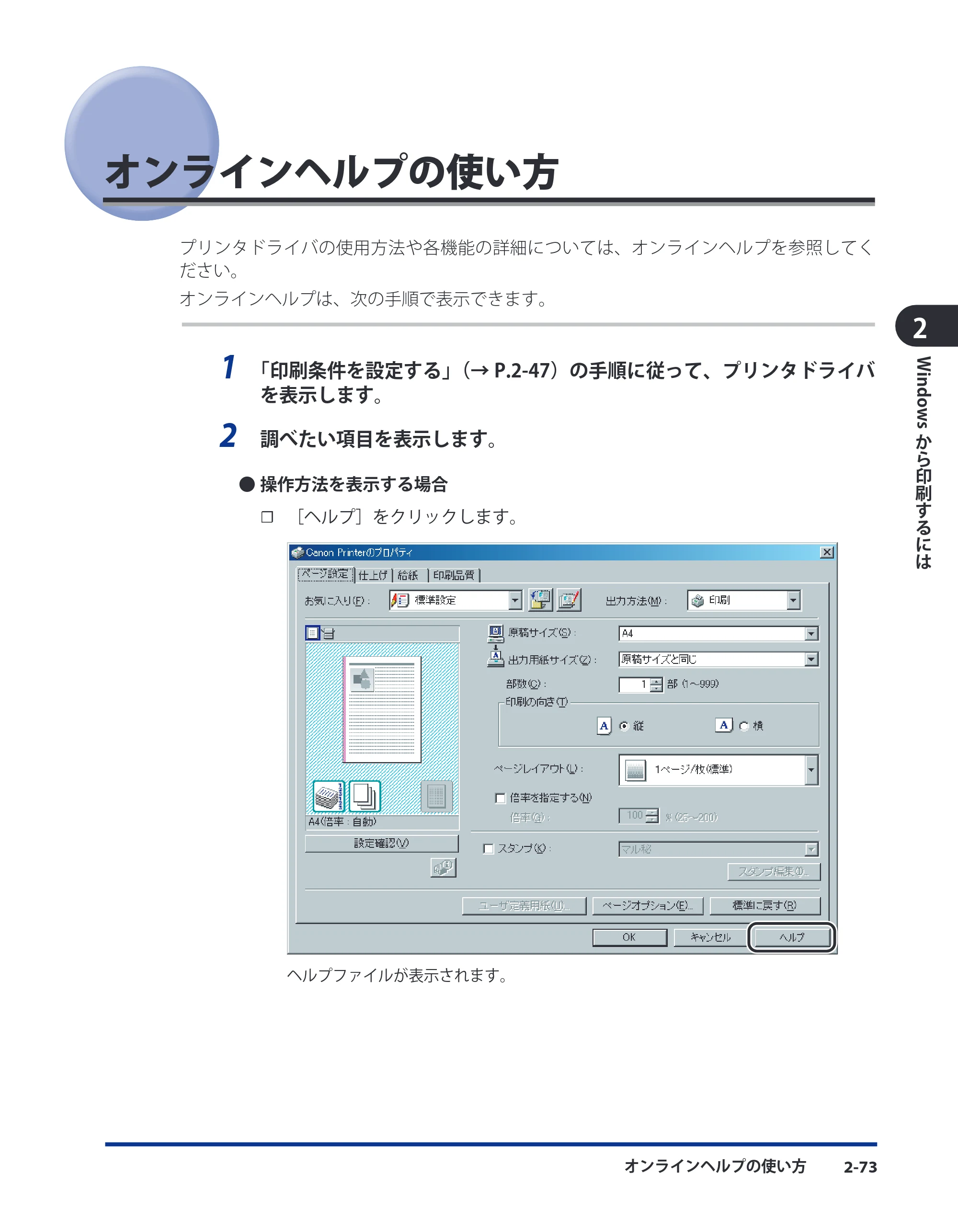Image resolution: width=958 pixels, height=1232 pixels.
Task: Close the Canon Printer properties dialog
Action: (x=827, y=552)
